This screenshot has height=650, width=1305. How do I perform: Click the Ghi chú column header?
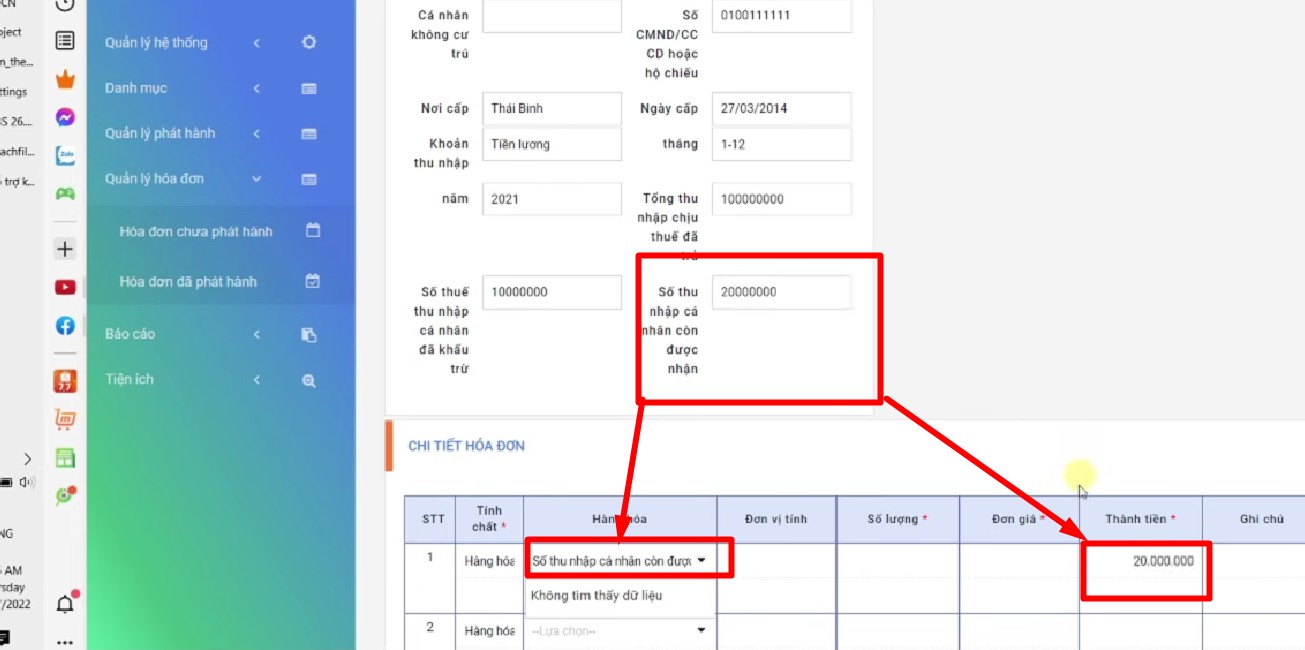coord(1260,519)
